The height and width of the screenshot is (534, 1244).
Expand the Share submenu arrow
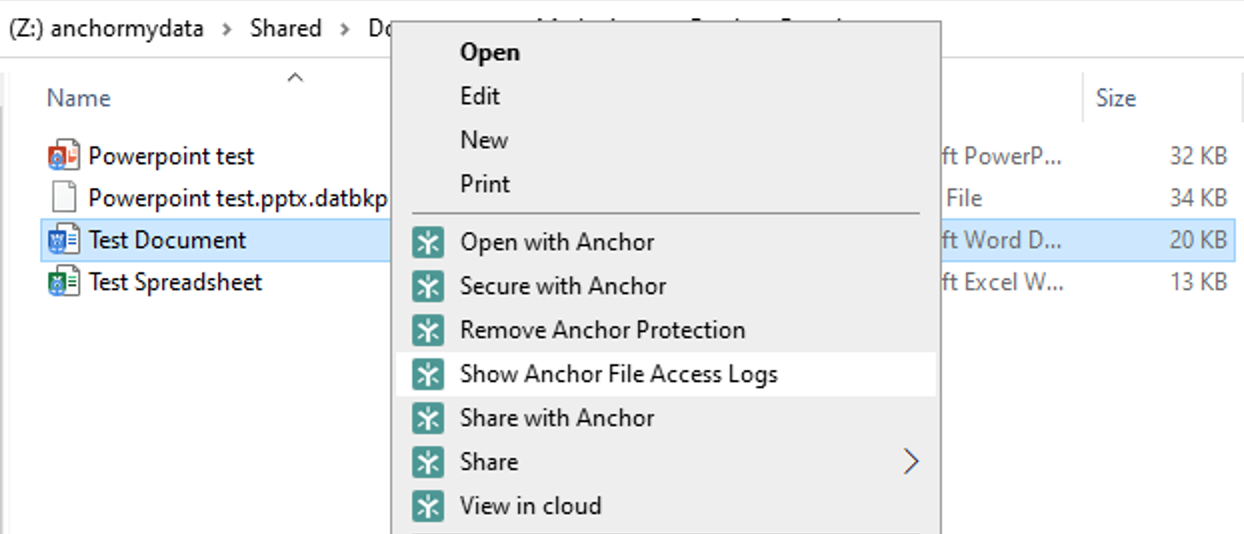point(910,462)
